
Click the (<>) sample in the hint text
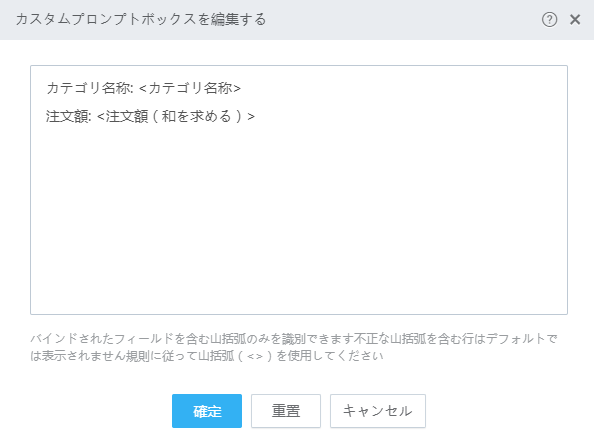click(255, 356)
